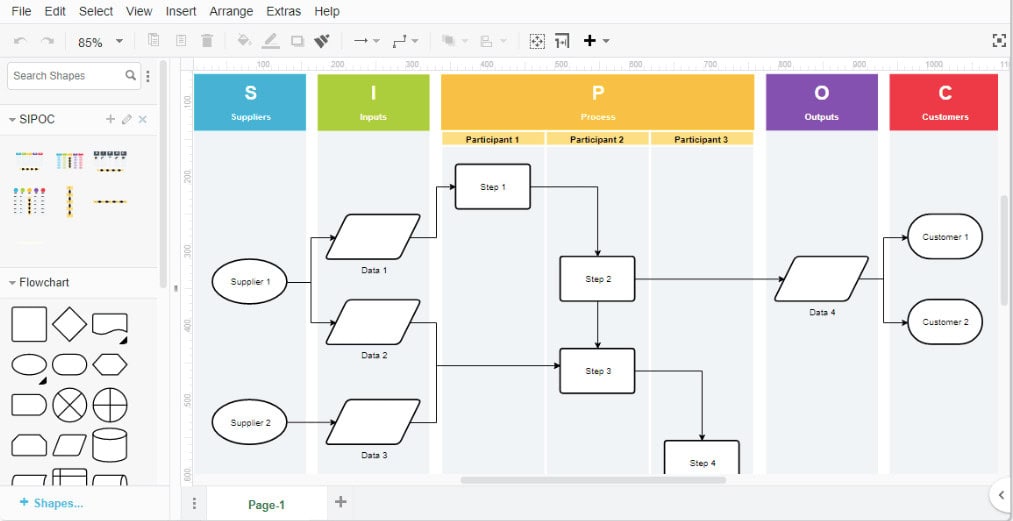
Task: Pick the delay D-shaped shape
Action: point(29,405)
